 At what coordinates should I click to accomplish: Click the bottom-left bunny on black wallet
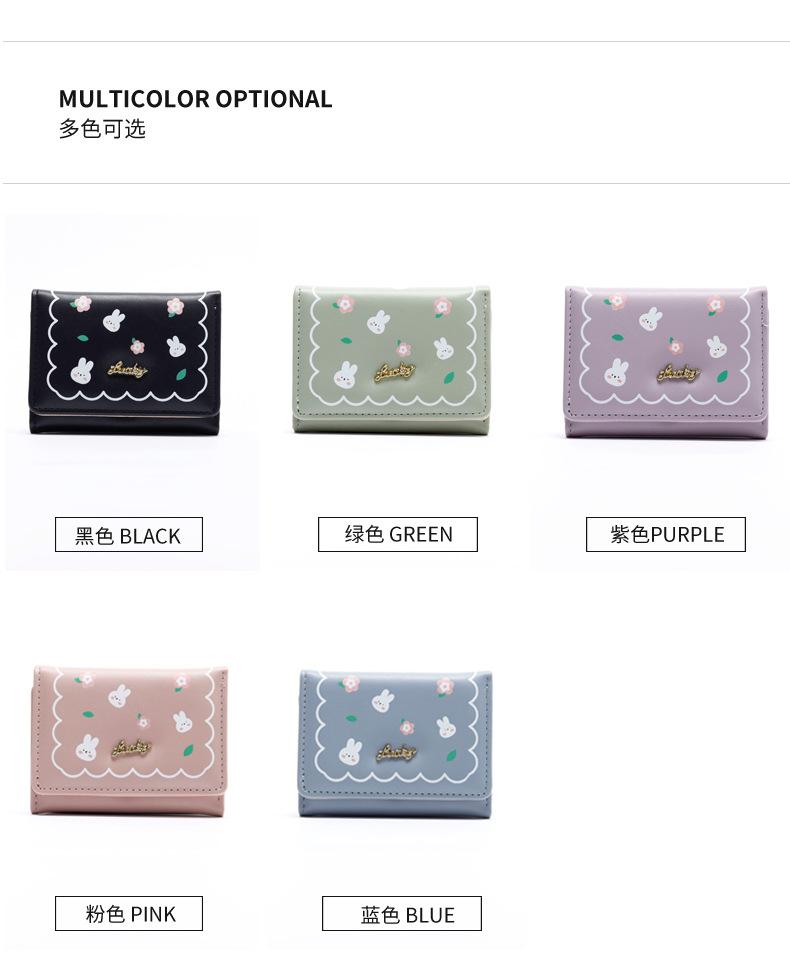click(x=82, y=371)
